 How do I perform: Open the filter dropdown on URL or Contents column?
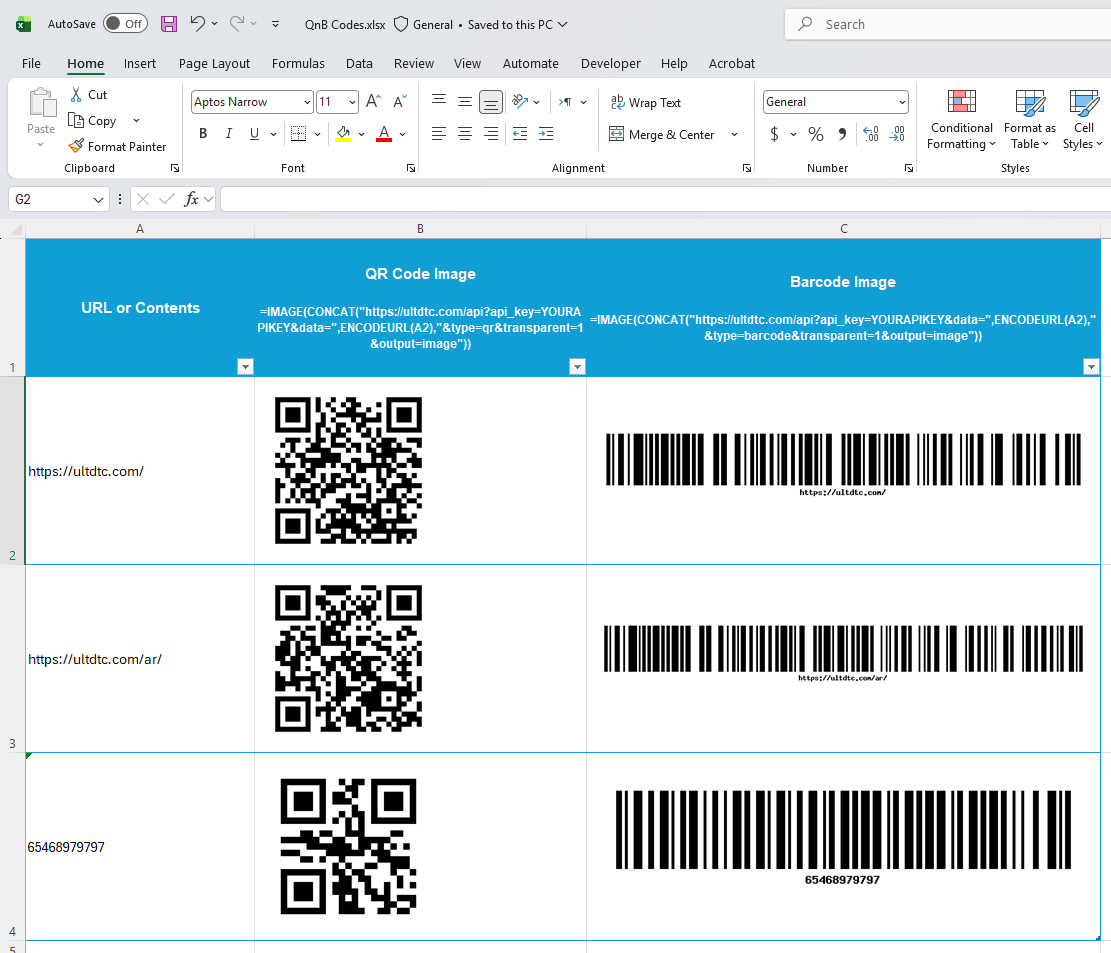pos(245,366)
